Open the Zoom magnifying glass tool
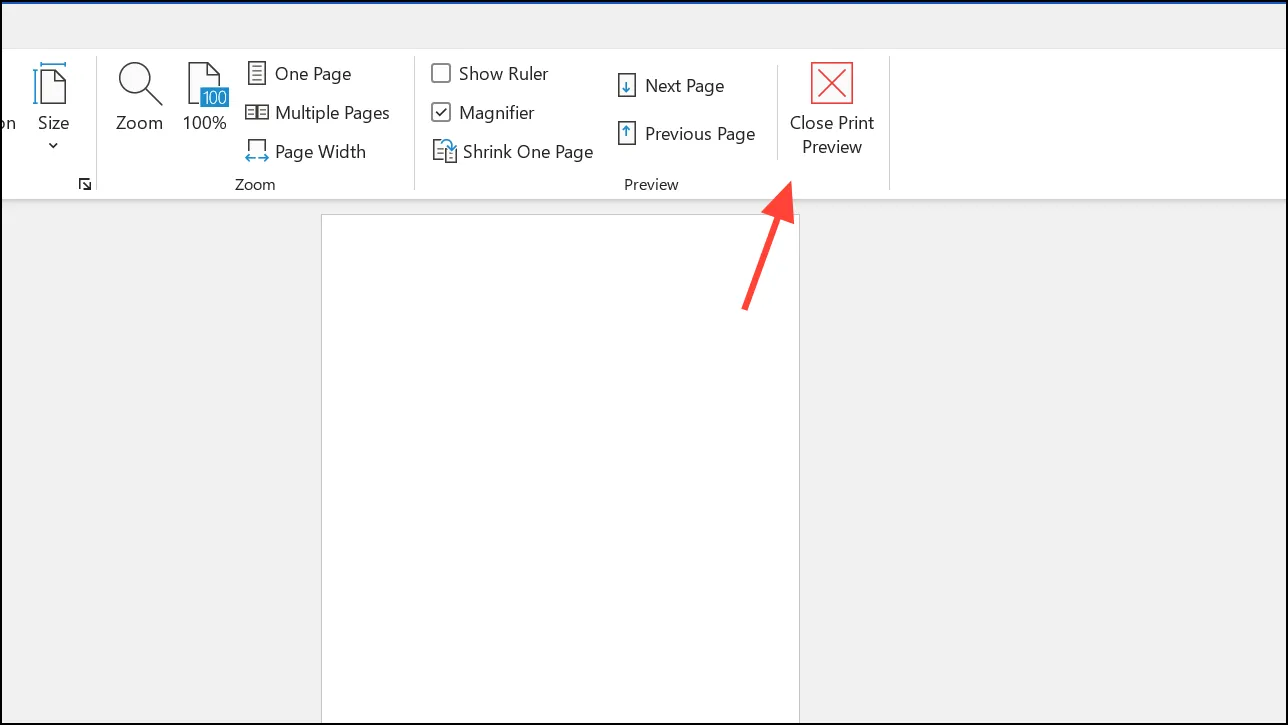This screenshot has width=1288, height=725. 139,97
